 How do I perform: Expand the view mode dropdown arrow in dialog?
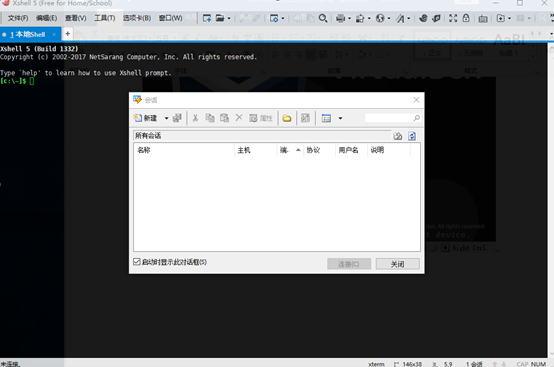(x=340, y=118)
